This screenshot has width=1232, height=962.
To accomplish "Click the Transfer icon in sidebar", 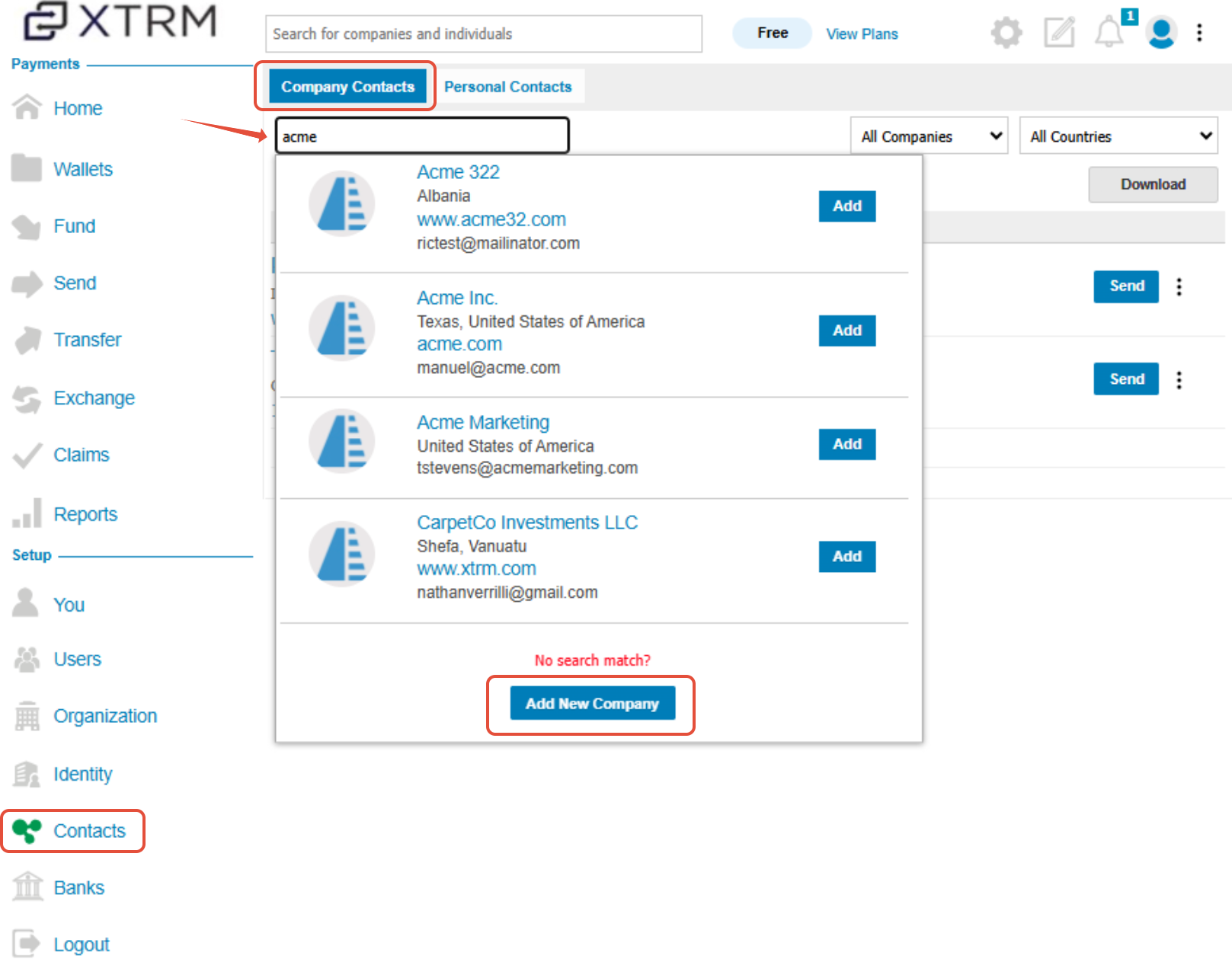I will click(28, 340).
